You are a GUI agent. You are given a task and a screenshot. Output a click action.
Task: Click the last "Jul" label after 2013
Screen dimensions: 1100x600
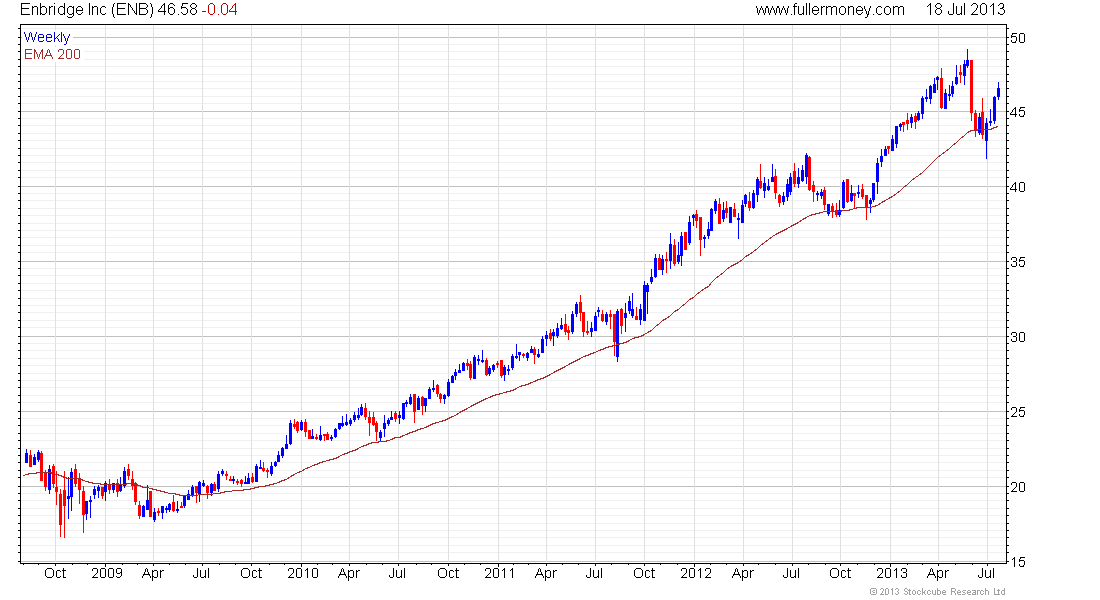pos(987,573)
